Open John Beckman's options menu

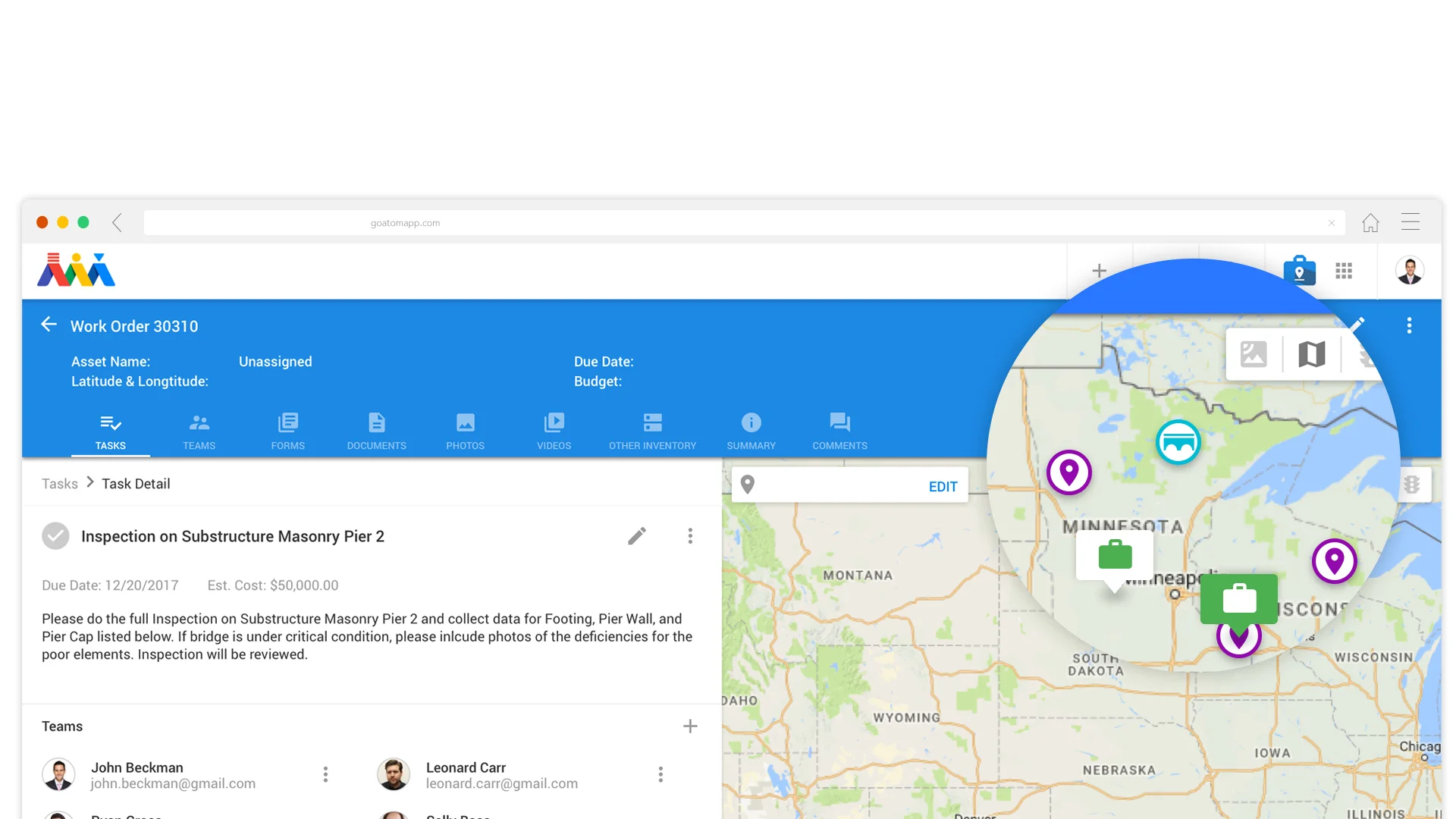[x=325, y=774]
